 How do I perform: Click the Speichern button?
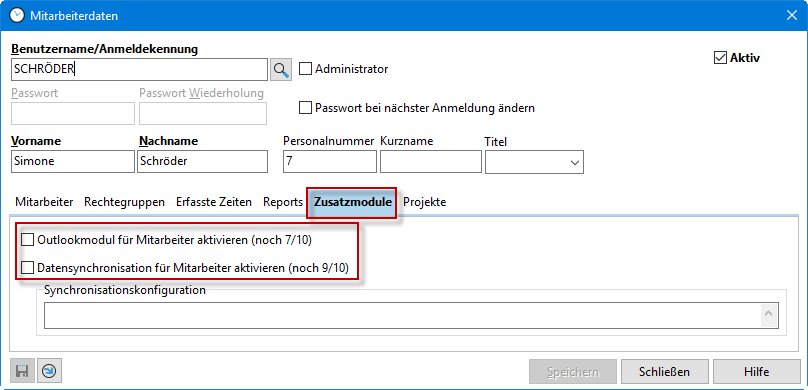[573, 371]
